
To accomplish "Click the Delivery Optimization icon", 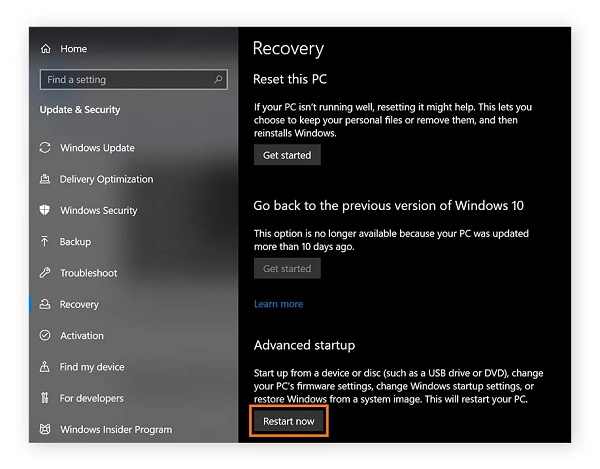I will pos(45,180).
